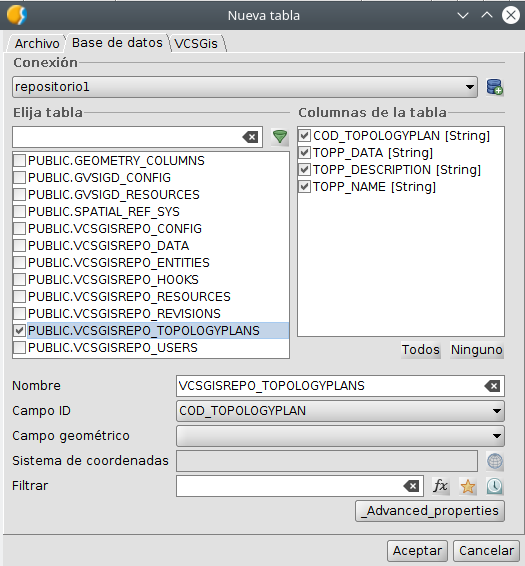Clear the Filtrar field contents
The height and width of the screenshot is (566, 525).
411,486
